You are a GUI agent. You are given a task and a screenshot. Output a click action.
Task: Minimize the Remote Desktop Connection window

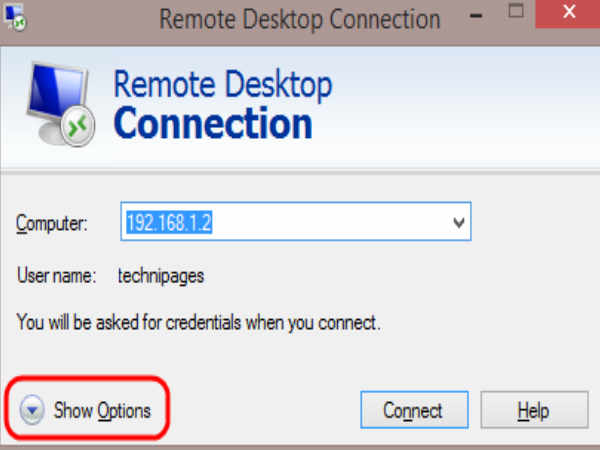[476, 15]
